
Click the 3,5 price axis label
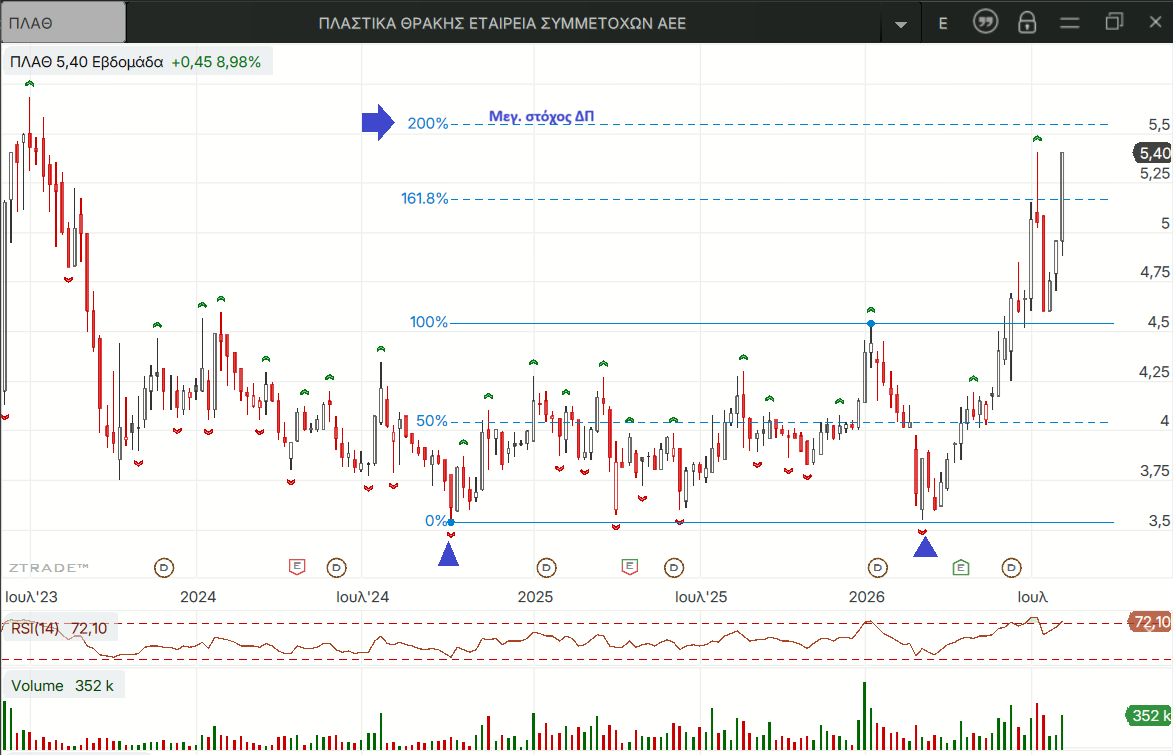(x=1159, y=520)
